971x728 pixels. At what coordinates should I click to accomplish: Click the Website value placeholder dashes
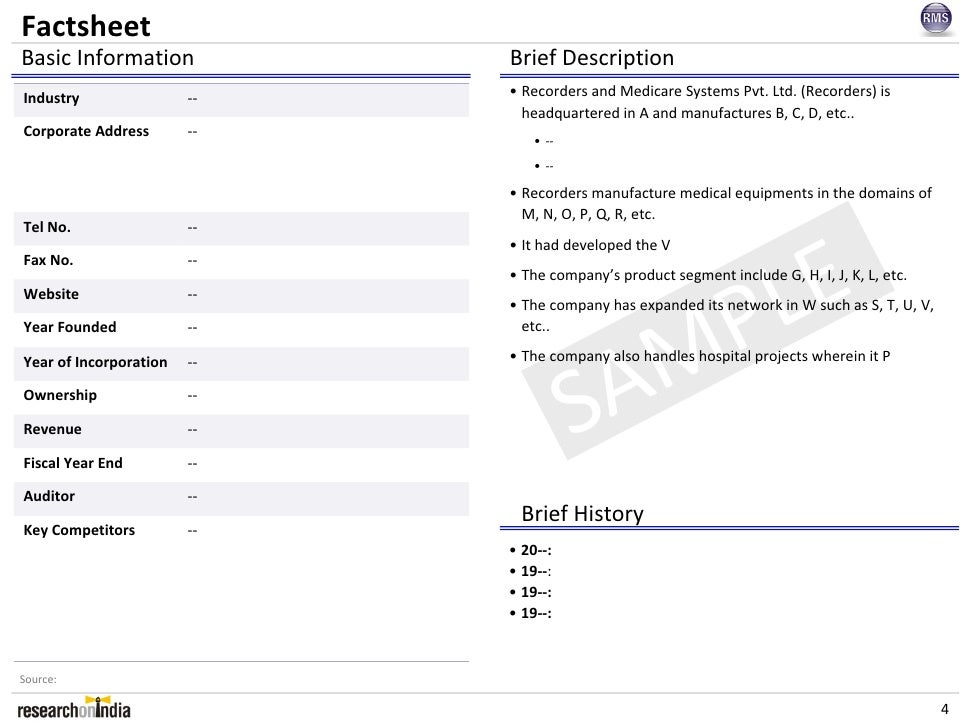point(193,294)
